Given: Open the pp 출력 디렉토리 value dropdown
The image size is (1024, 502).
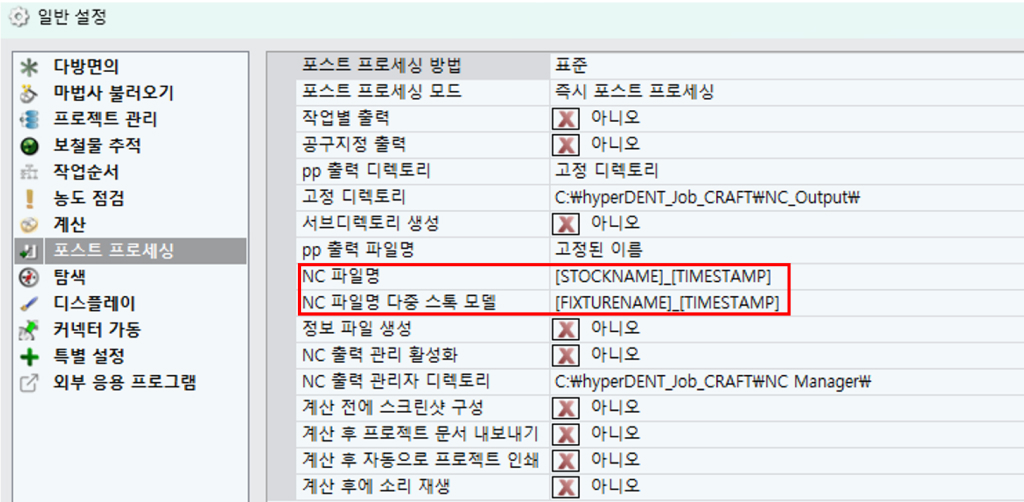Looking at the screenshot, I should point(780,170).
